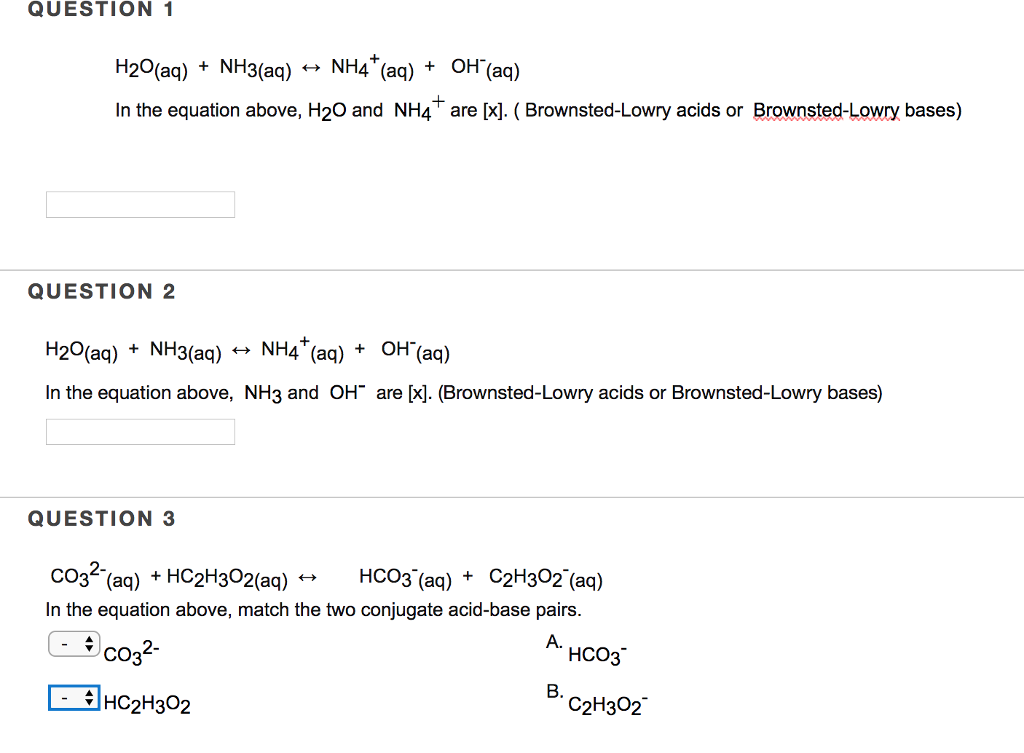
Task: Open the dropdown next to CO3²⁻
Action: click(73, 643)
